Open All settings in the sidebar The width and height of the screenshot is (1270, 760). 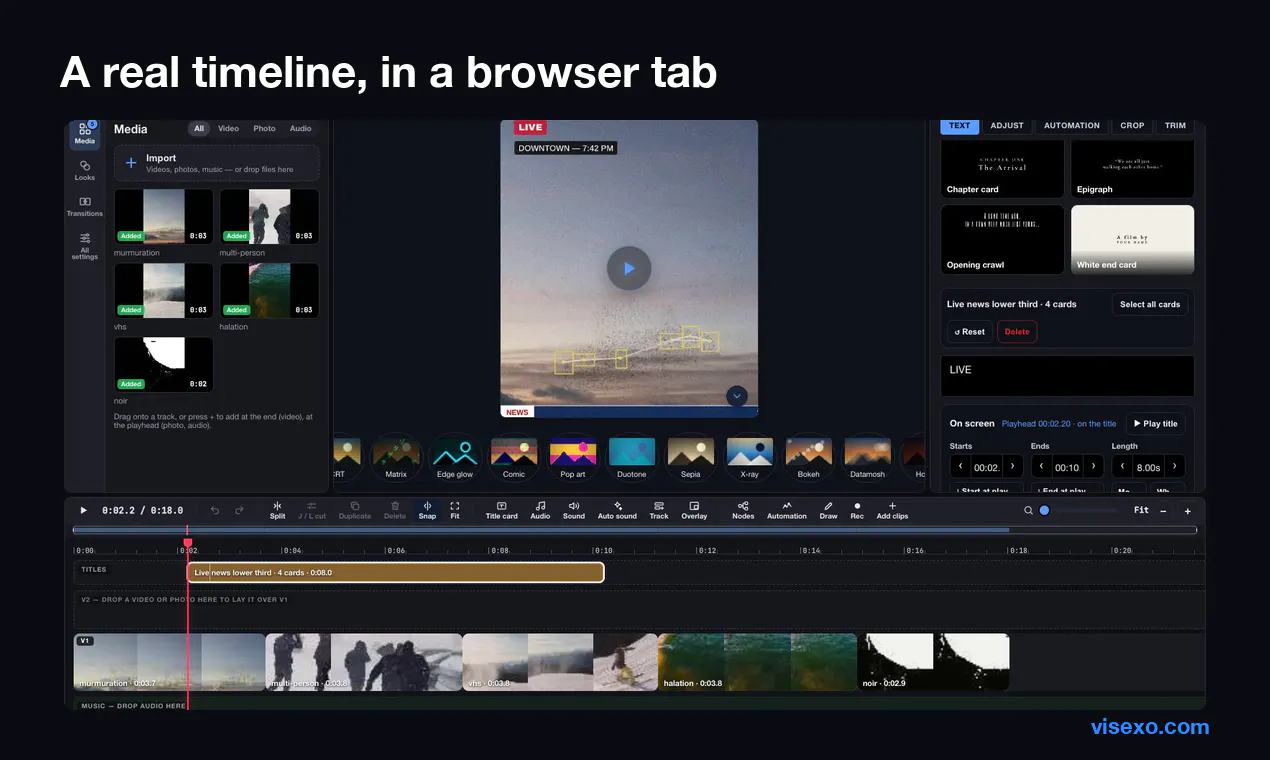click(85, 246)
